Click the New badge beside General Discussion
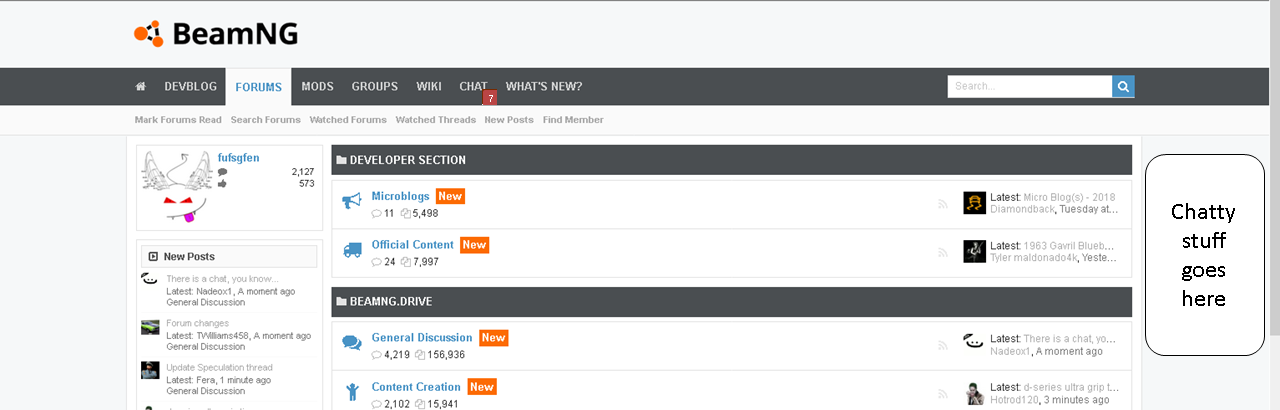This screenshot has width=1280, height=410. [x=493, y=338]
